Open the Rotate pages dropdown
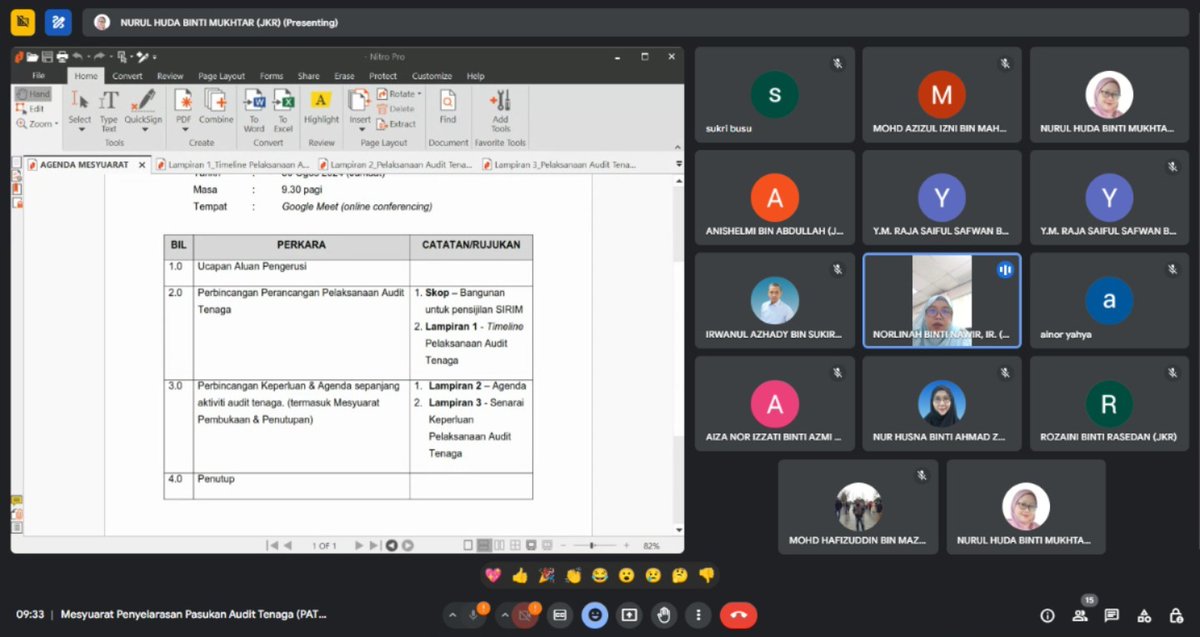 click(x=399, y=94)
